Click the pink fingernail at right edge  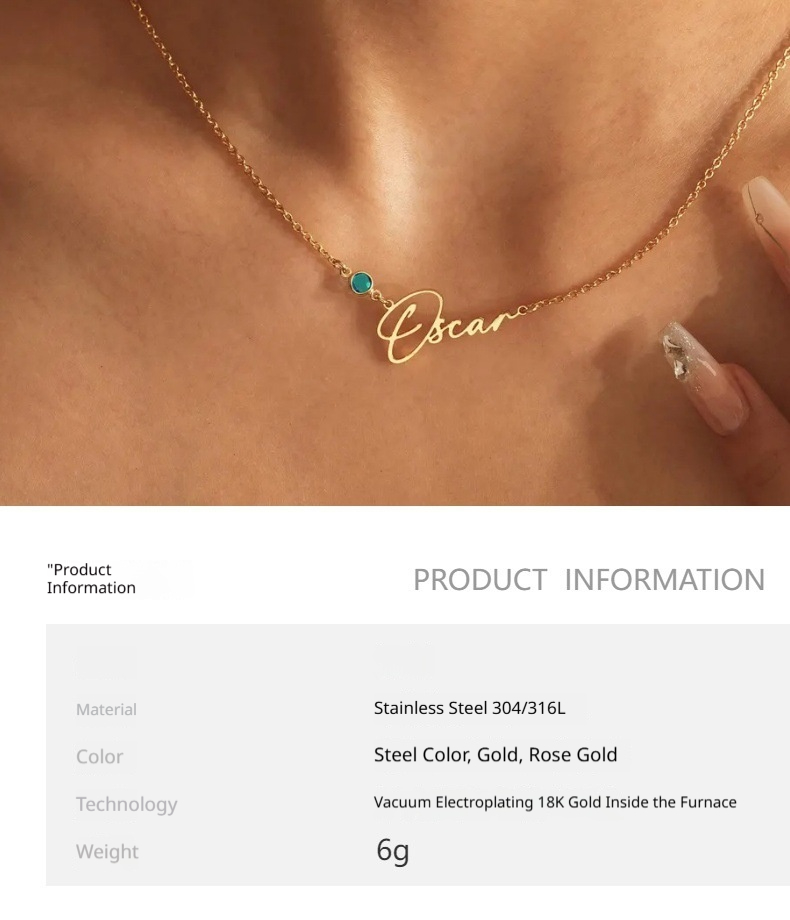coord(769,223)
